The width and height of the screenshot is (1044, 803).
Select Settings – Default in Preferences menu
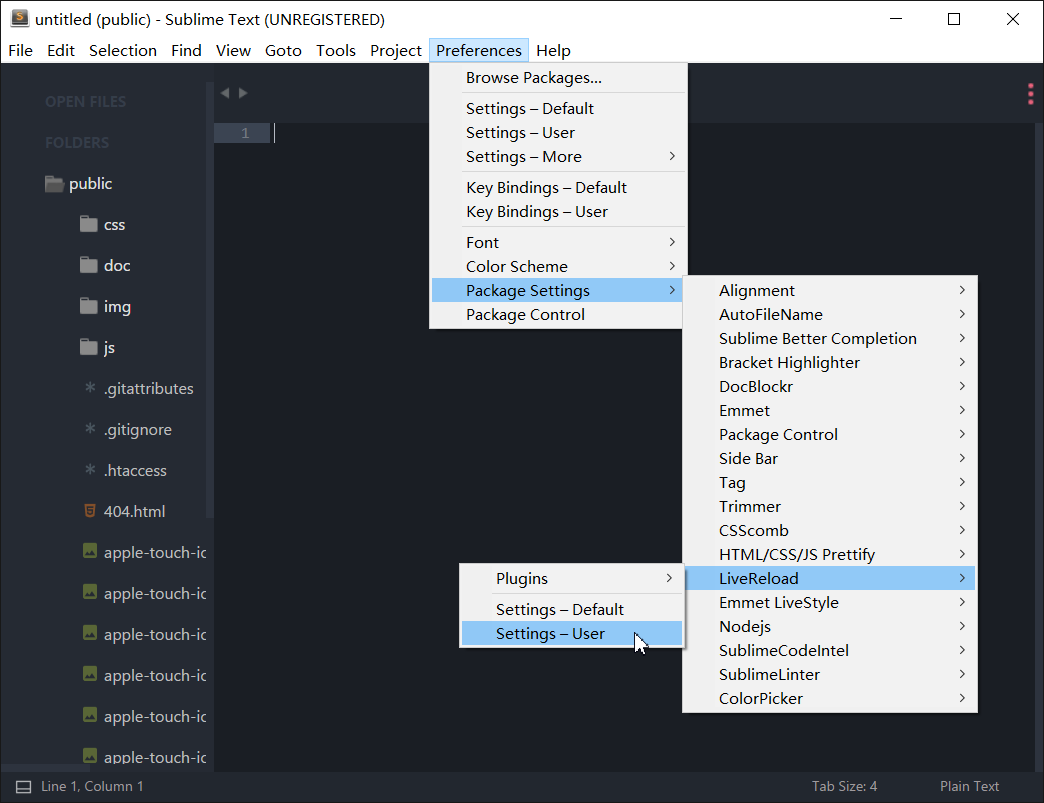558,109
